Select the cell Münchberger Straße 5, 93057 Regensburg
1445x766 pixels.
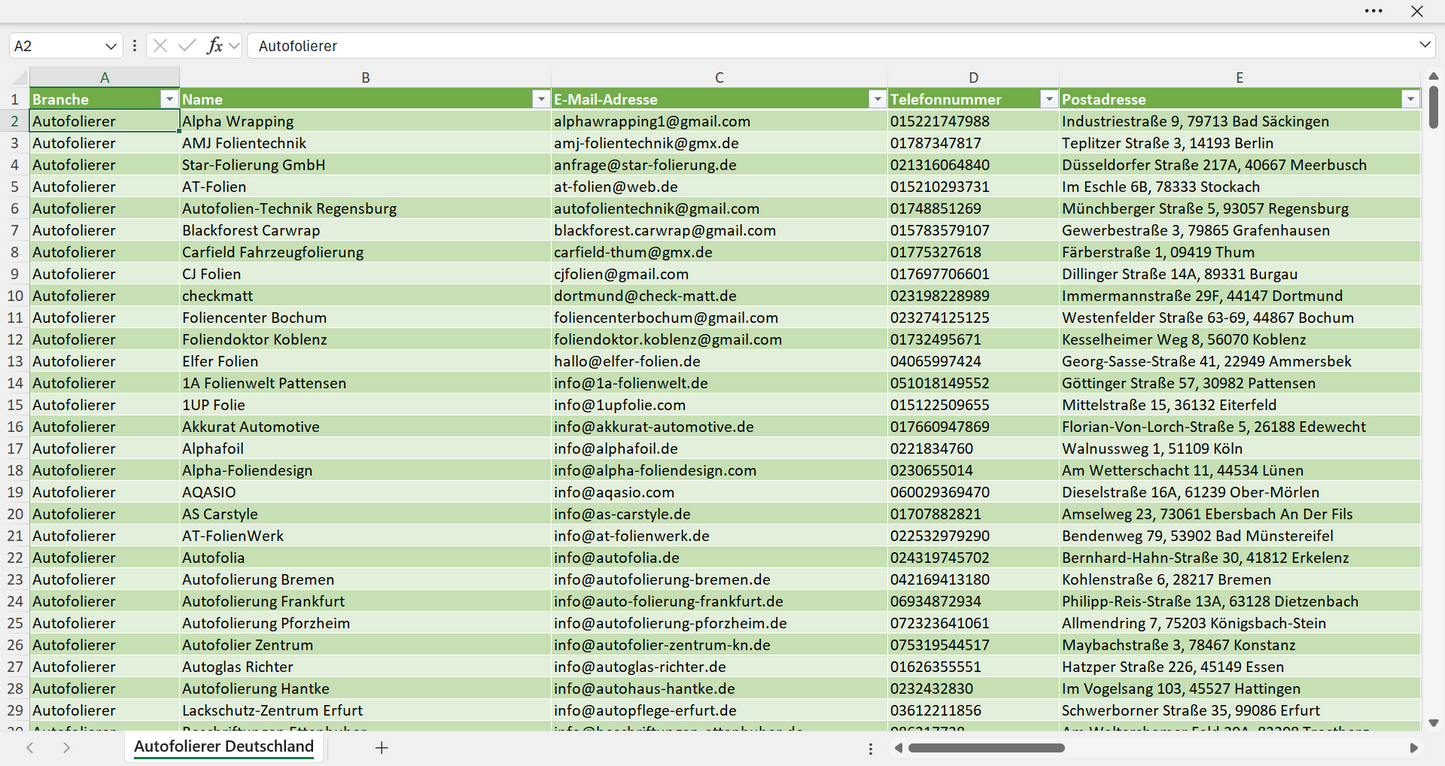(1240, 209)
